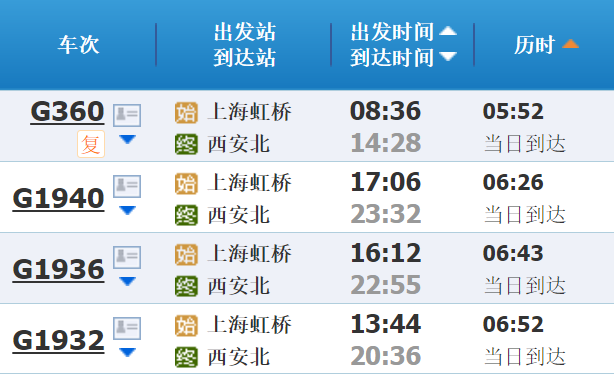Select duration 06:26
Screen dimensions: 614x374
pos(513,182)
